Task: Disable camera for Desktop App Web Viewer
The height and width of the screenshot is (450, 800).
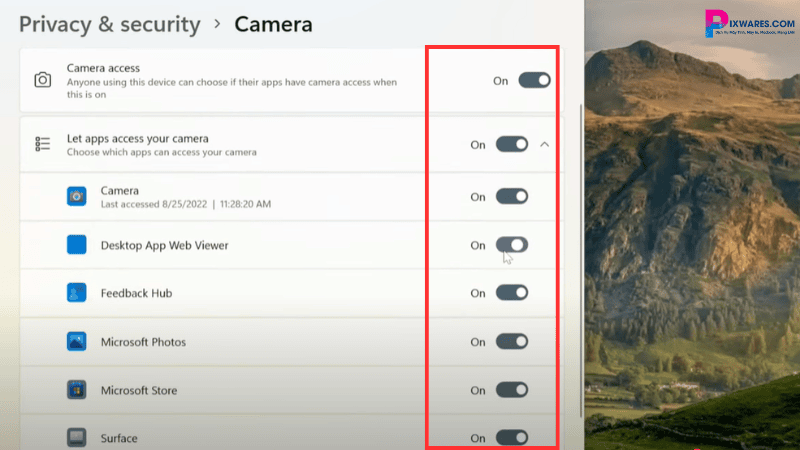Action: [x=512, y=245]
